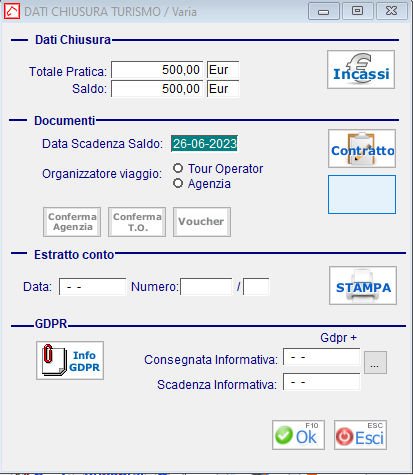Focus the Scadenza Informativa date field
This screenshot has height=475, width=413.
[x=322, y=382]
